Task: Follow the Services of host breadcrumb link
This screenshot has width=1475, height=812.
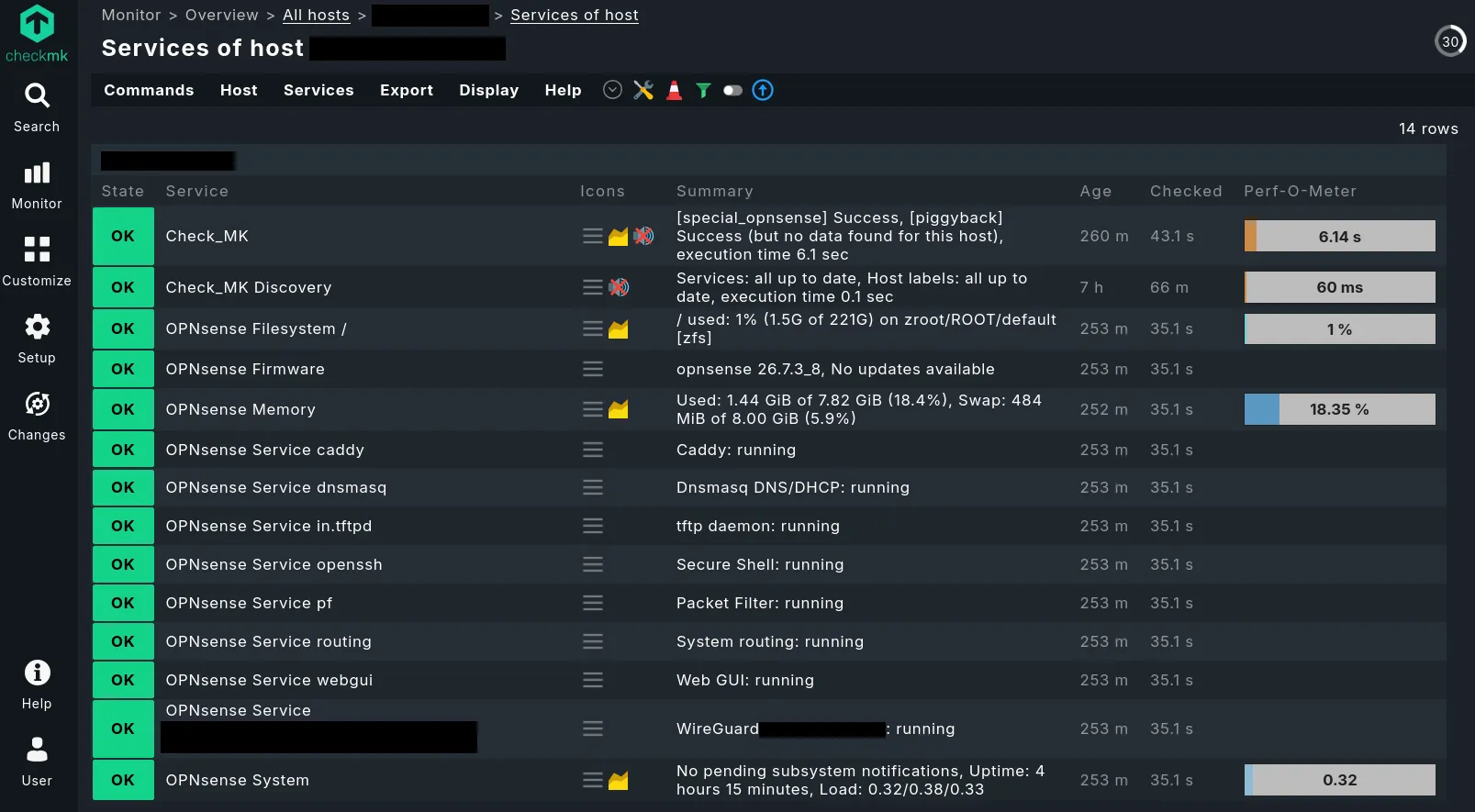Action: [575, 15]
